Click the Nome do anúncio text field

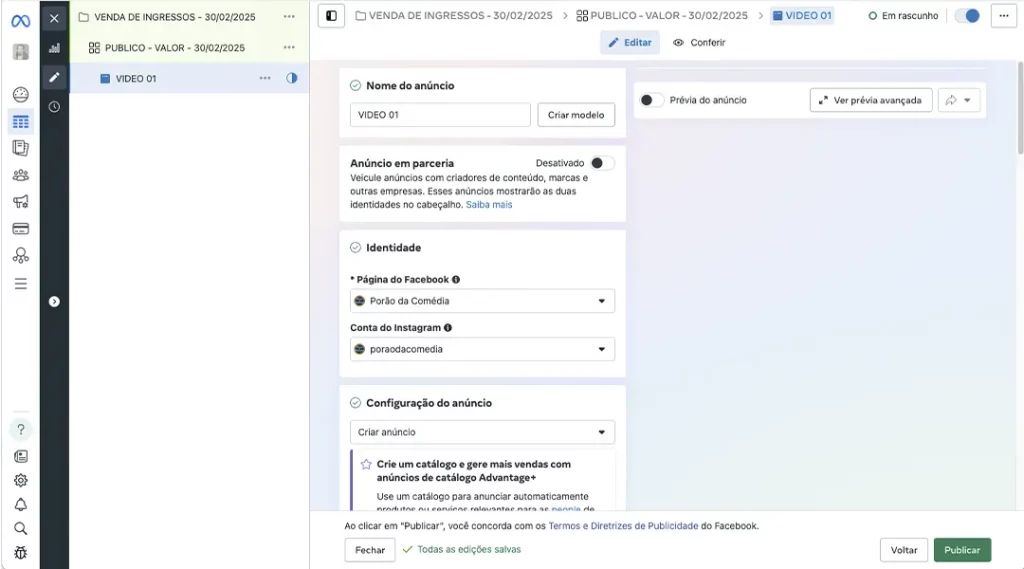pyautogui.click(x=440, y=115)
